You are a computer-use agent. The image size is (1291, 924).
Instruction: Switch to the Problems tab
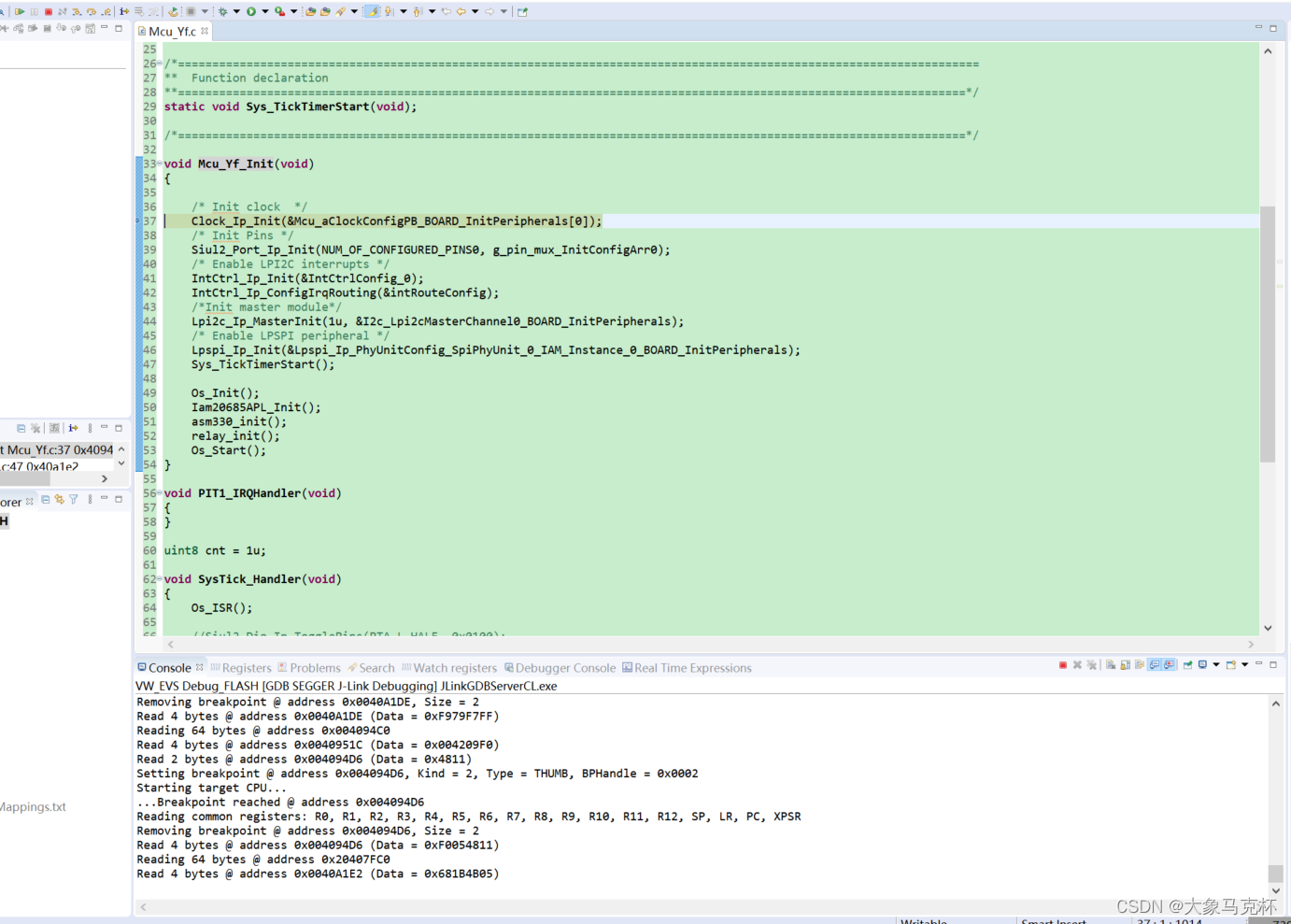pyautogui.click(x=309, y=668)
